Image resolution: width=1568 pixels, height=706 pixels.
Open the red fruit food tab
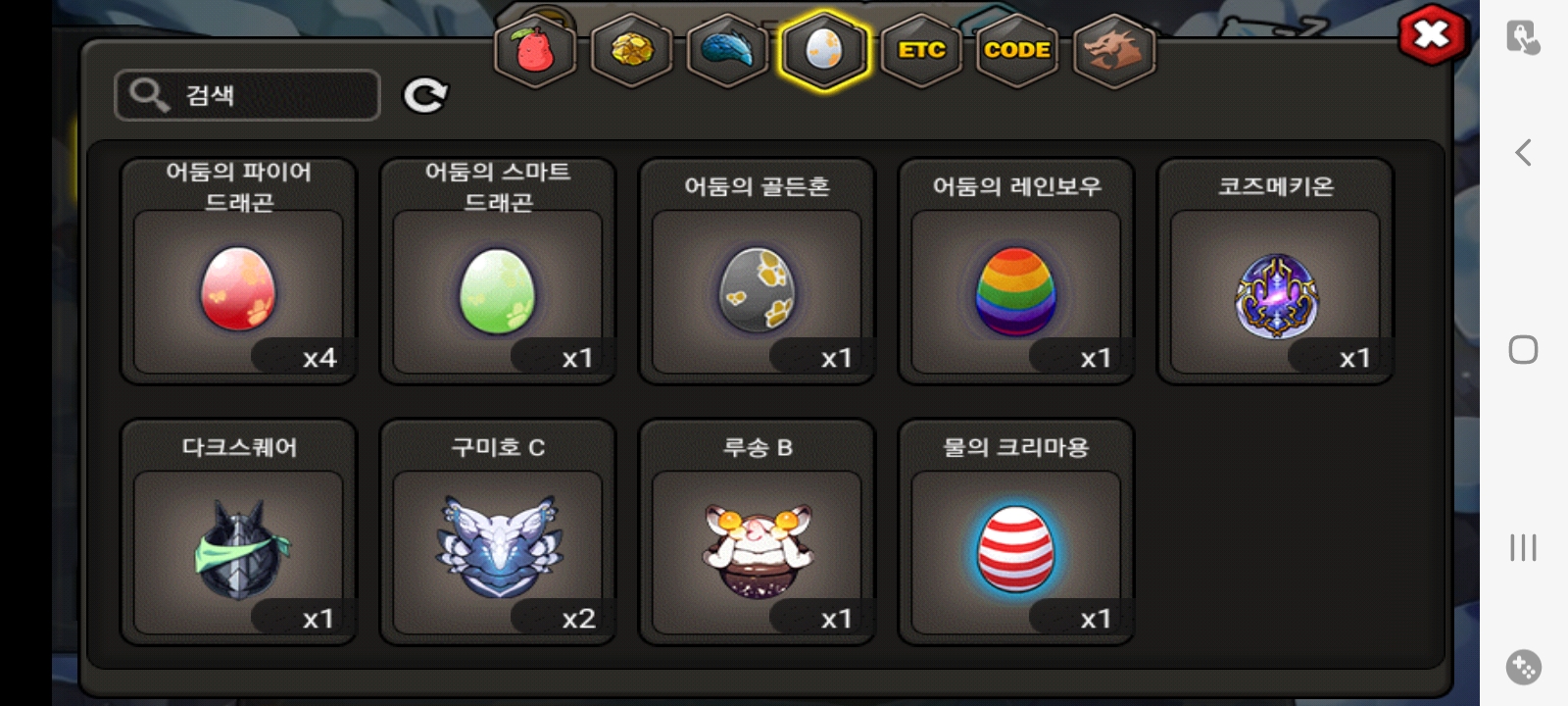pos(534,51)
